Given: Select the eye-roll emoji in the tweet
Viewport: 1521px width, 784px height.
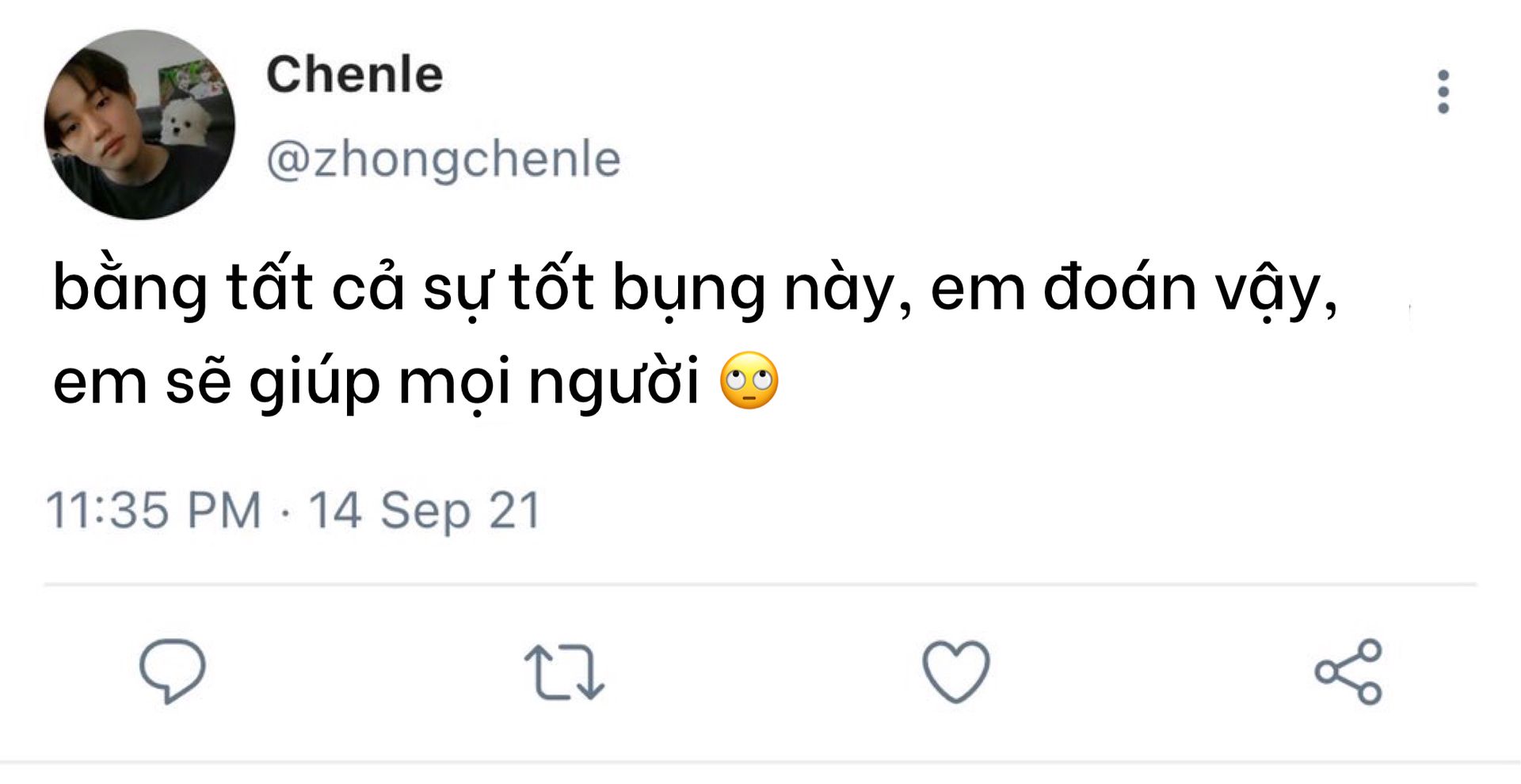Looking at the screenshot, I should tap(749, 380).
